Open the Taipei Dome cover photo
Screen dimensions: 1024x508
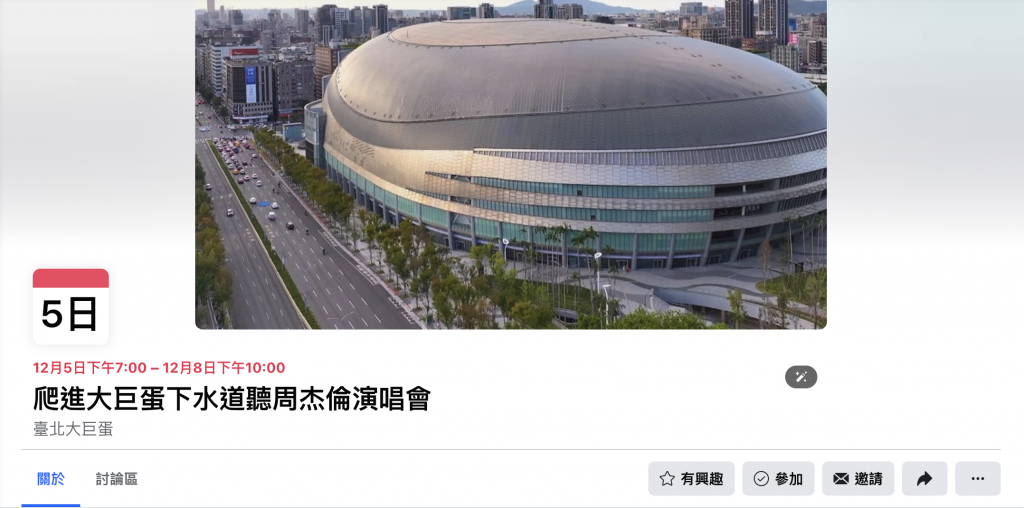tap(511, 164)
